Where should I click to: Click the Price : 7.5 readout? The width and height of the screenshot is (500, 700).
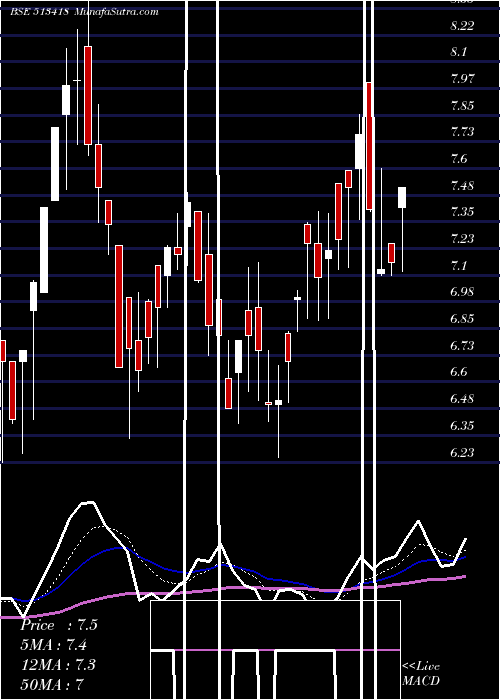point(59,625)
